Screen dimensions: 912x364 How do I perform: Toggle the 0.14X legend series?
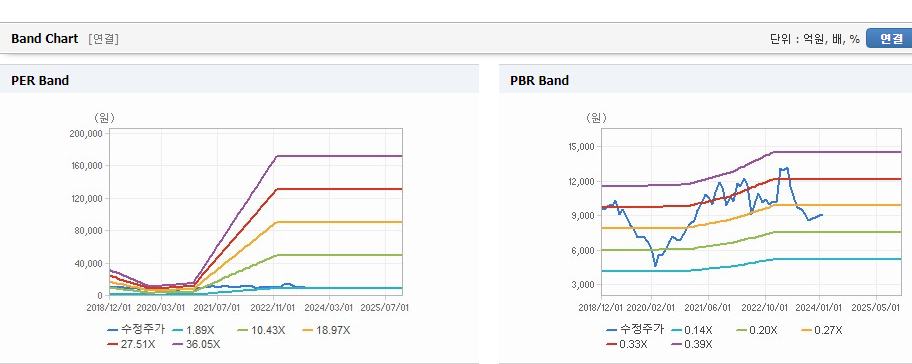[692, 330]
